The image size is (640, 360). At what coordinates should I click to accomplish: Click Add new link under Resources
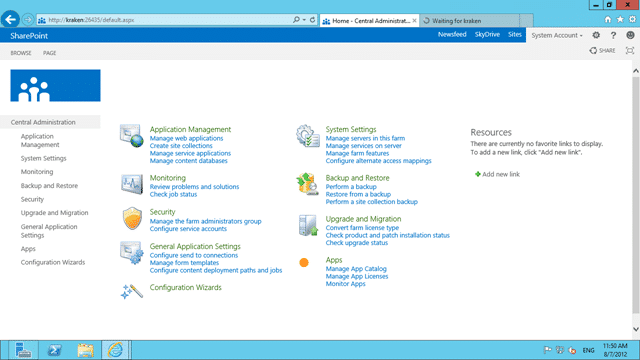(498, 174)
